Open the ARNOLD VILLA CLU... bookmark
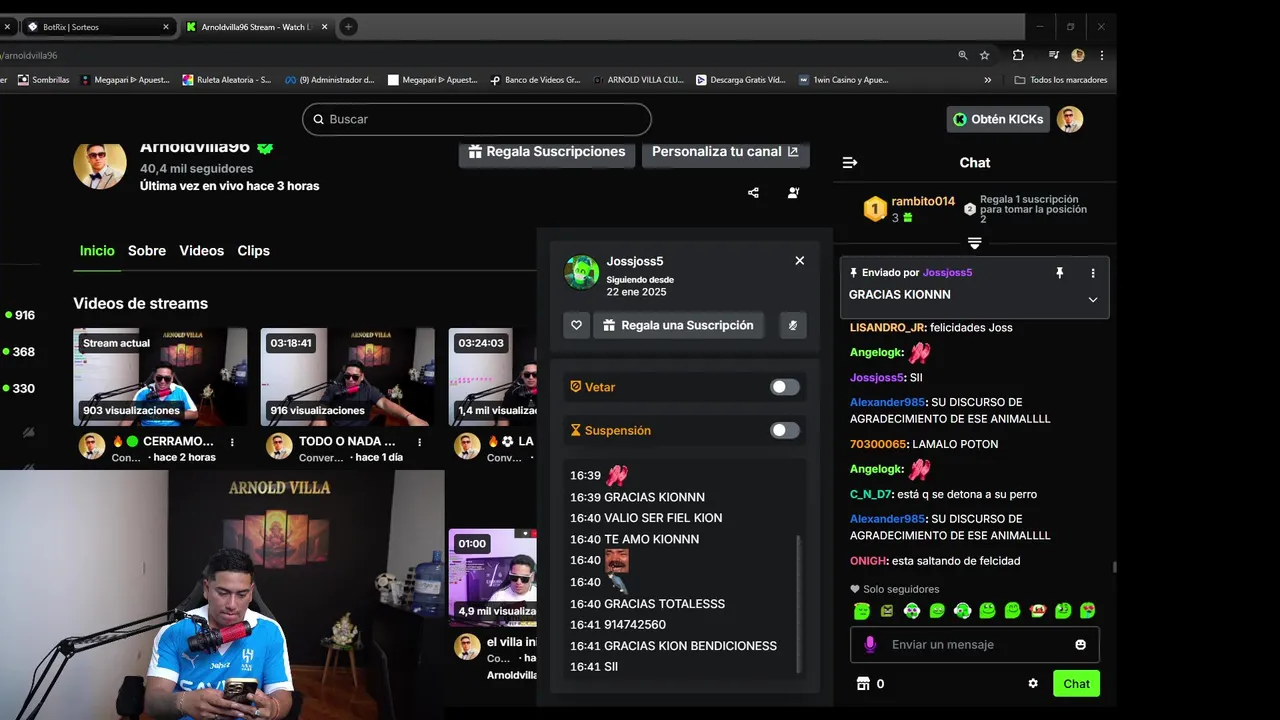The width and height of the screenshot is (1280, 720). click(638, 80)
